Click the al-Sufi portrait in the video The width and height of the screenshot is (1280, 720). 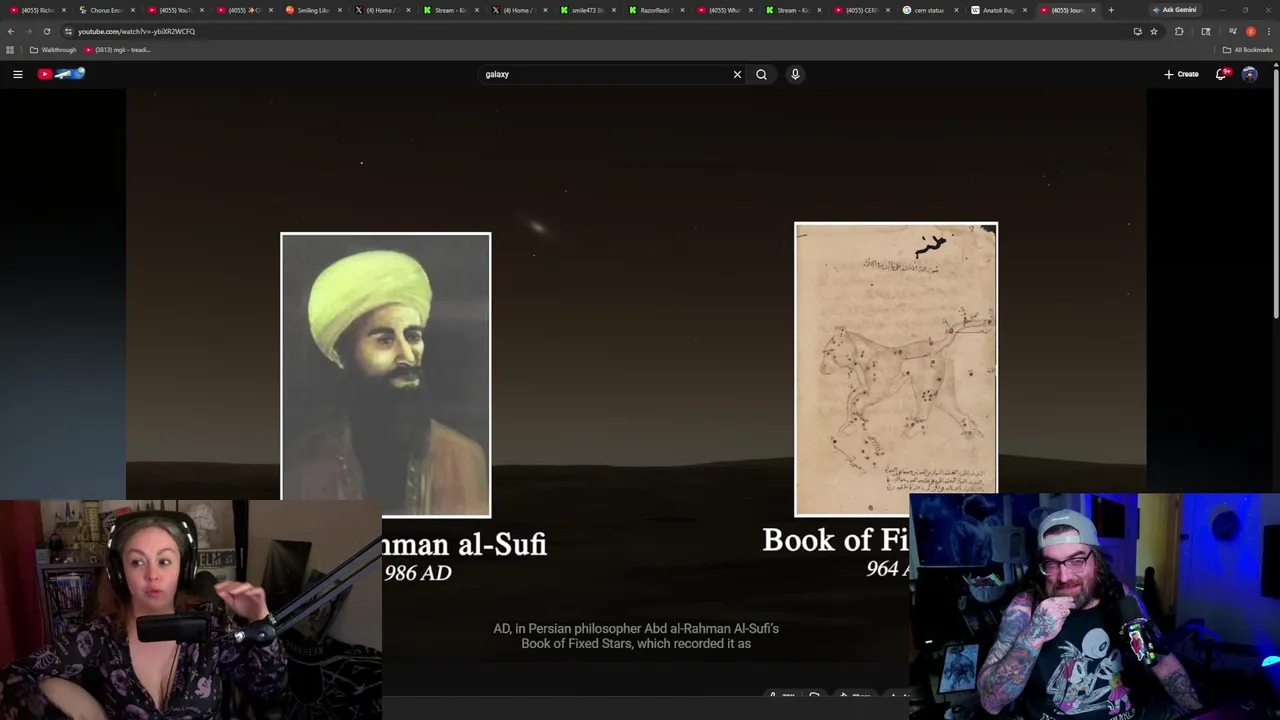pos(386,375)
